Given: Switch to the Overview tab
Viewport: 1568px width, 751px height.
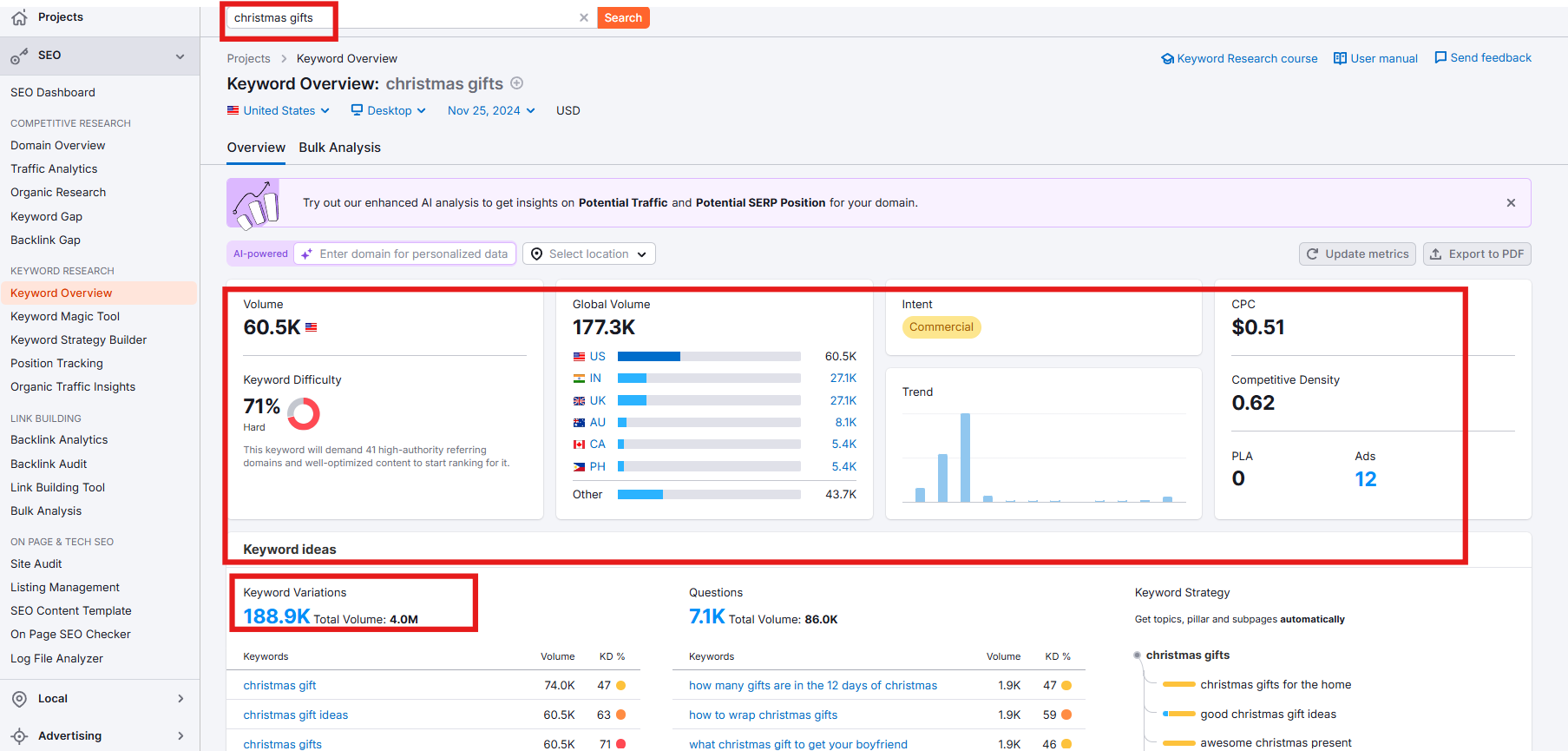Looking at the screenshot, I should pyautogui.click(x=256, y=148).
